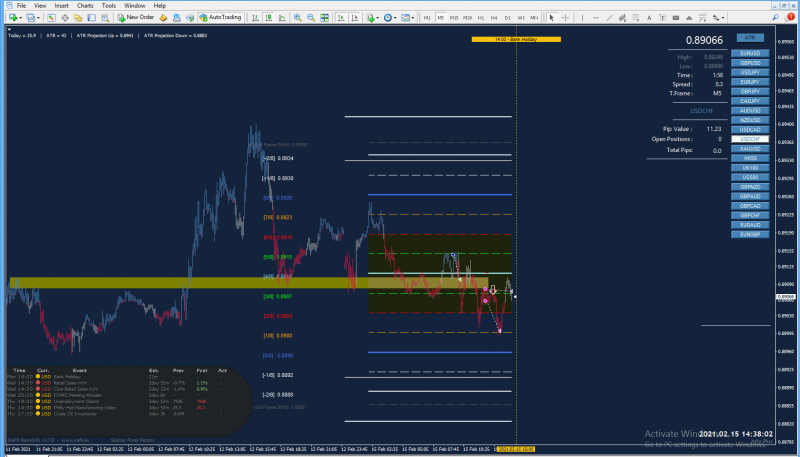This screenshot has height=457, width=800.
Task: Open the Insert menu
Action: click(x=62, y=6)
